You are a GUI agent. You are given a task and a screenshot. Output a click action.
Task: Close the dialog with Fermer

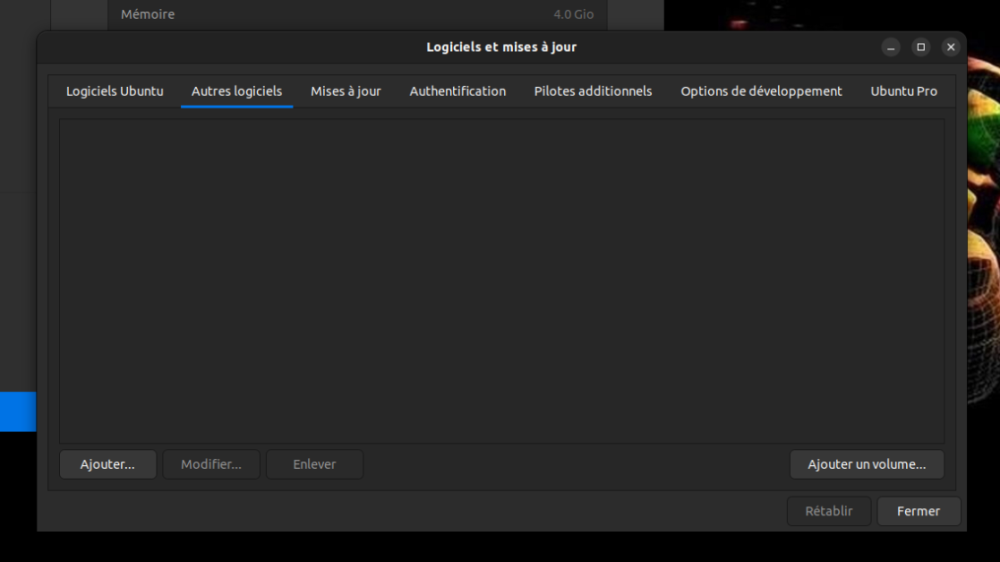[918, 511]
